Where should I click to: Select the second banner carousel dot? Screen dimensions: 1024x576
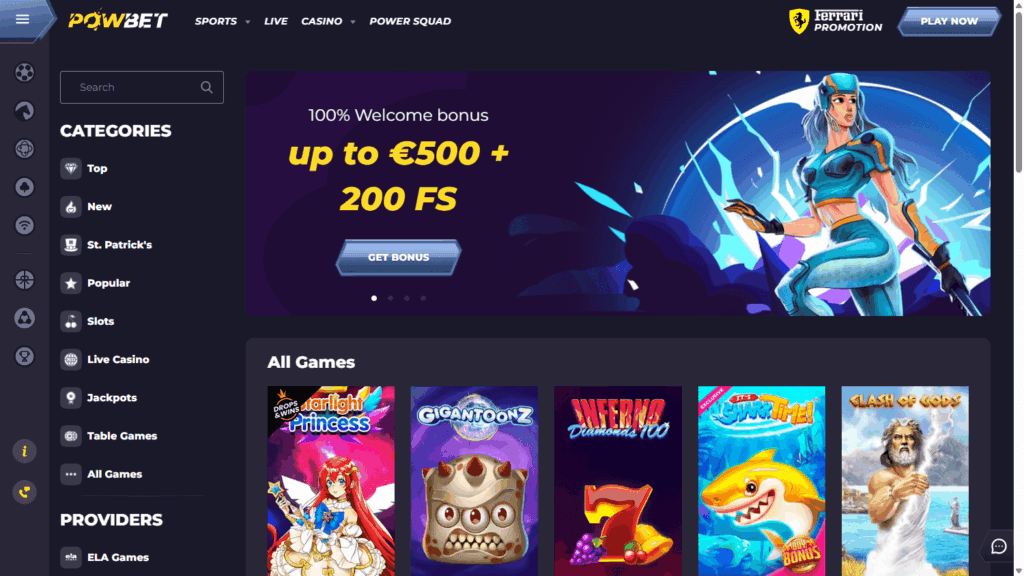[391, 298]
